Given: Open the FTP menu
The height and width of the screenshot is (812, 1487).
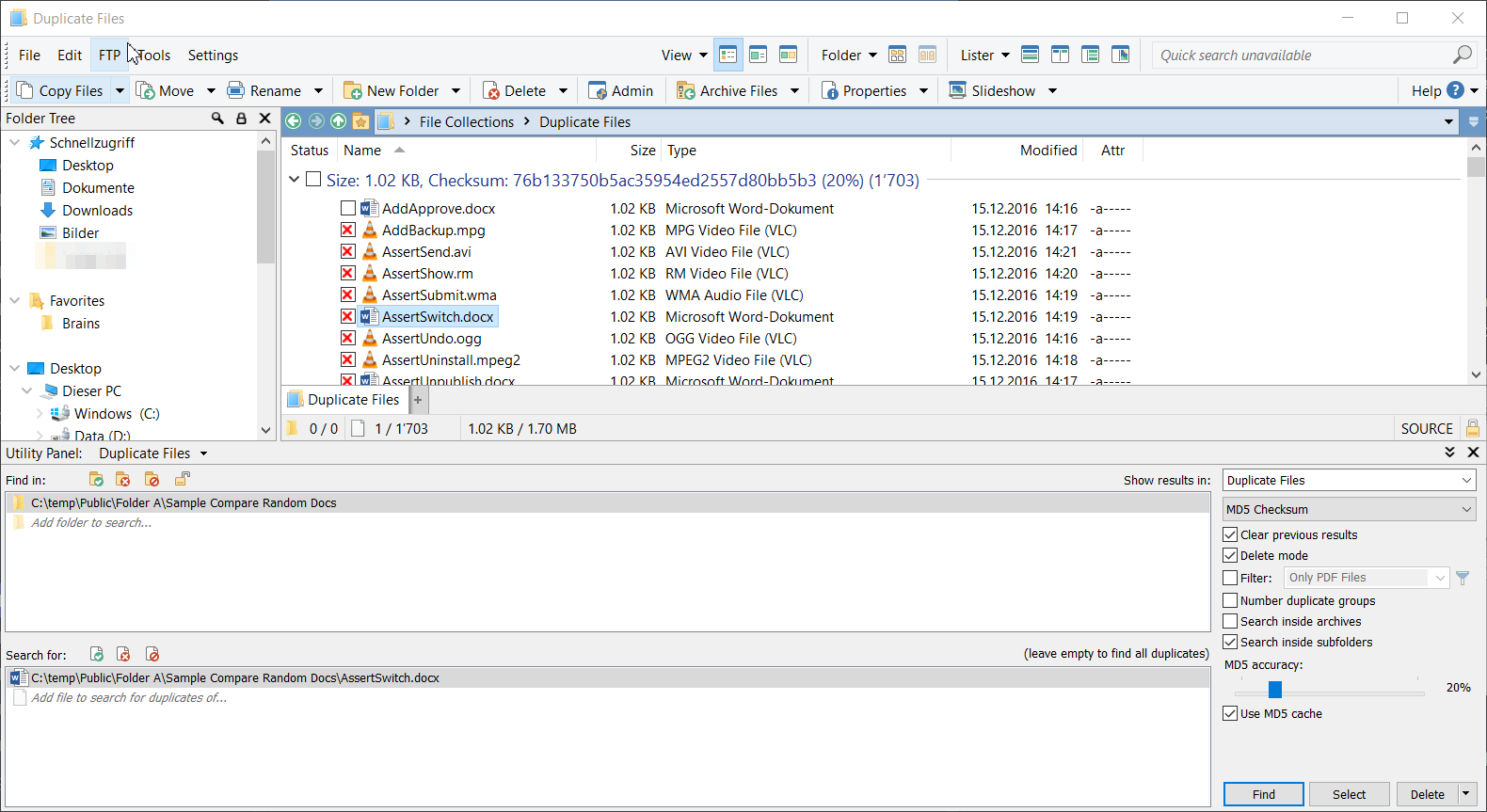Looking at the screenshot, I should pyautogui.click(x=109, y=55).
